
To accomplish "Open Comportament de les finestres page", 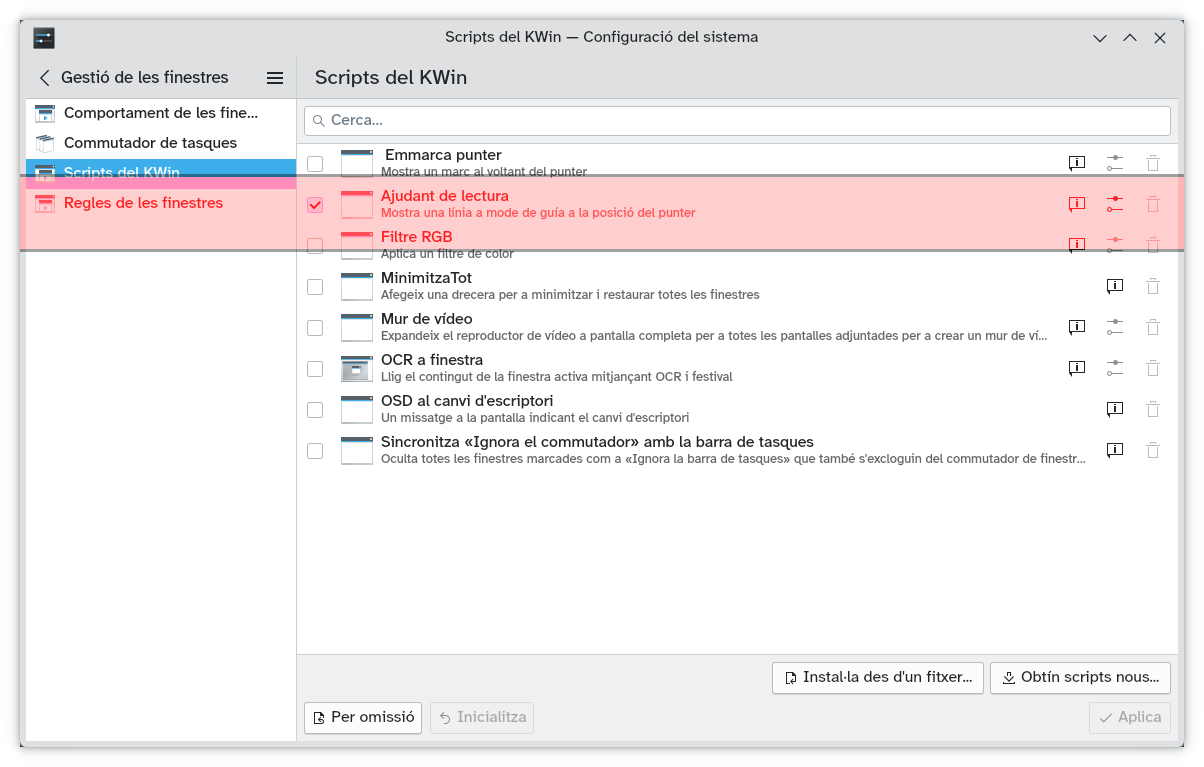I will 161,113.
